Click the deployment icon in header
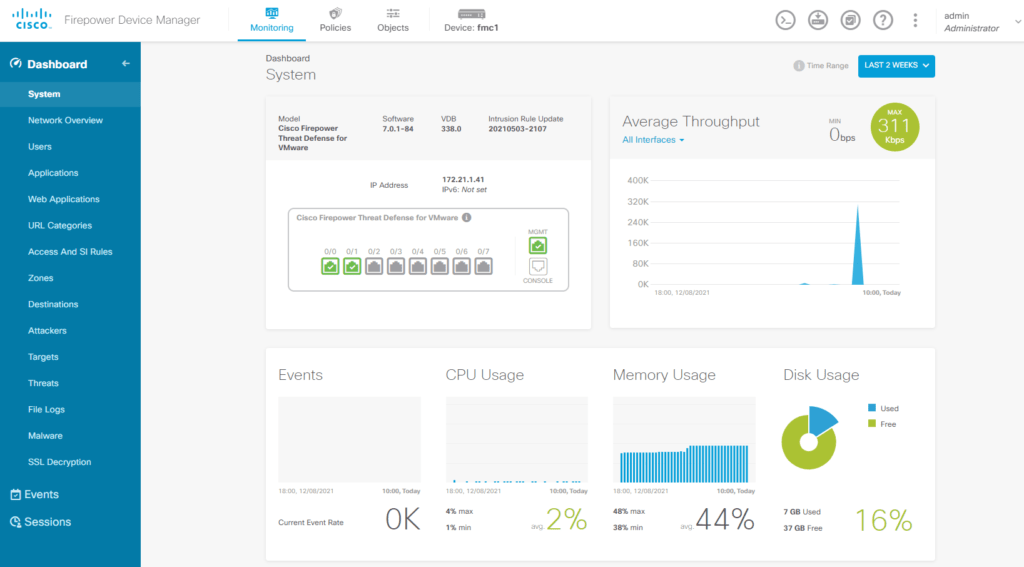The width and height of the screenshot is (1024, 567). pyautogui.click(x=818, y=20)
